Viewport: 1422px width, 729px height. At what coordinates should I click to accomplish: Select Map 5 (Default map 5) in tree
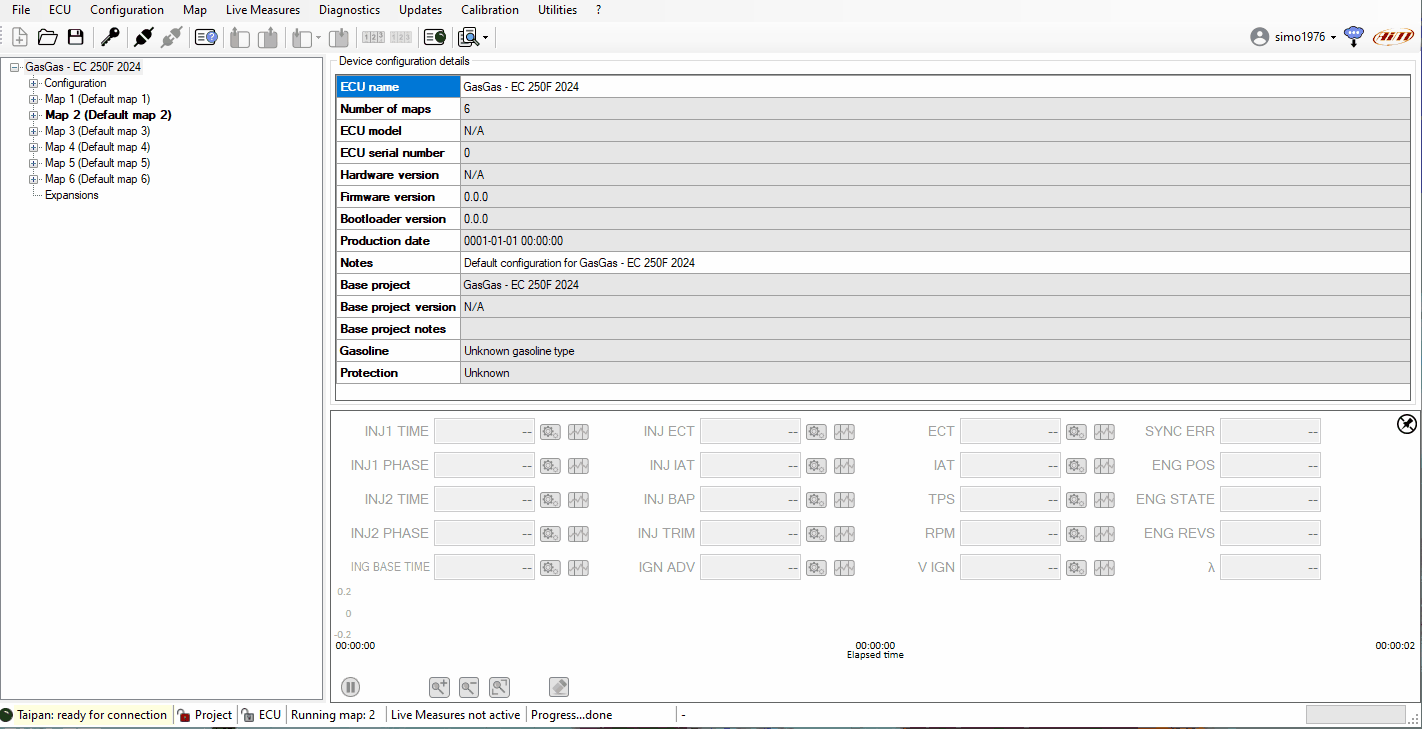(97, 163)
